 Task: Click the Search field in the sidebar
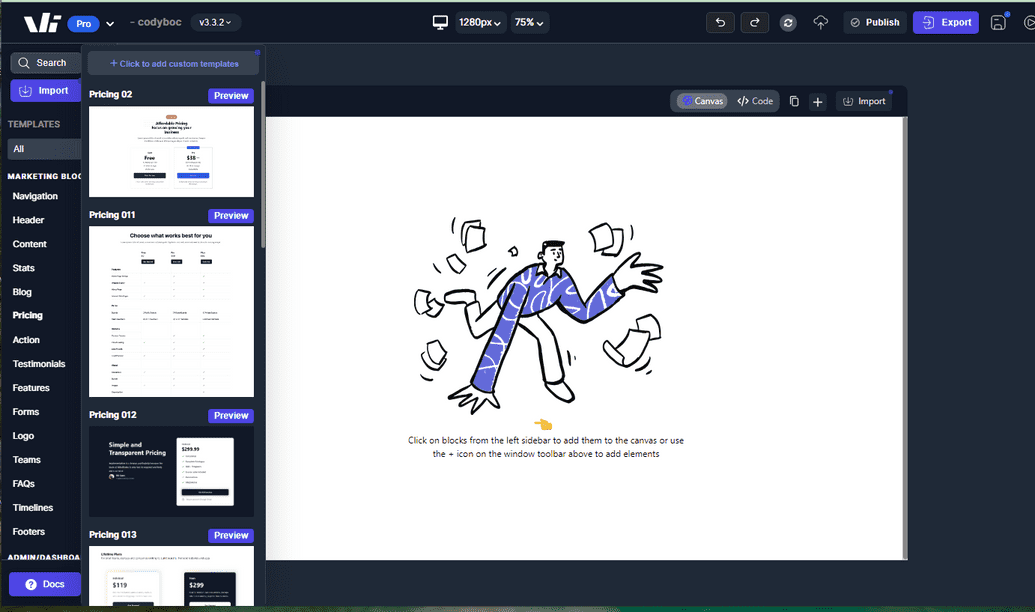[46, 63]
